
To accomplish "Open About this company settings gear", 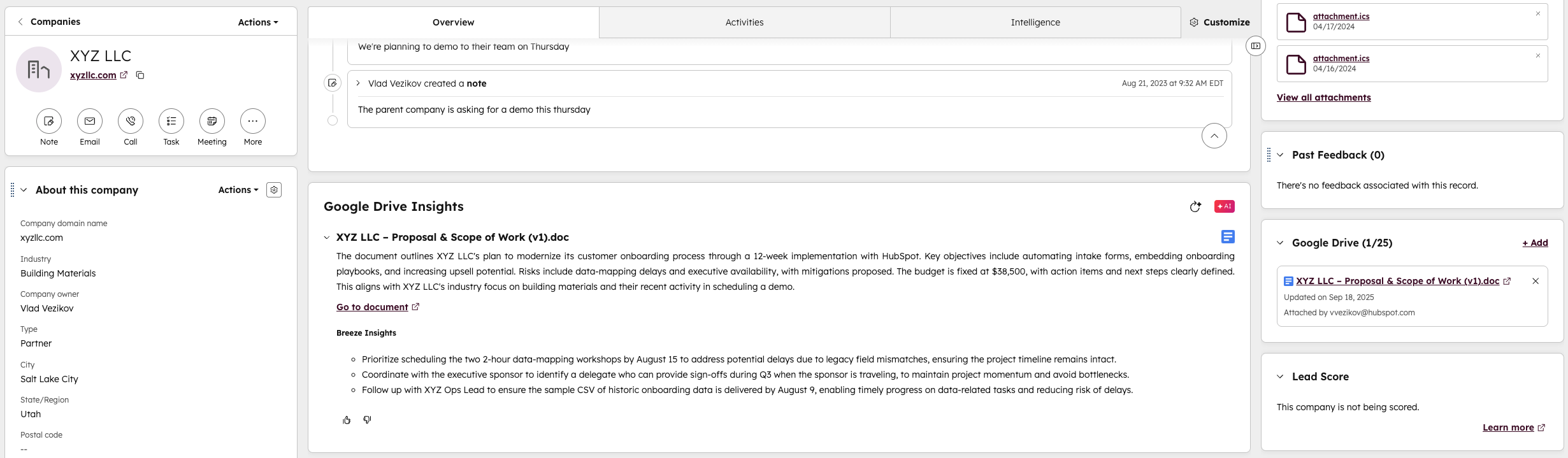I will 274,190.
